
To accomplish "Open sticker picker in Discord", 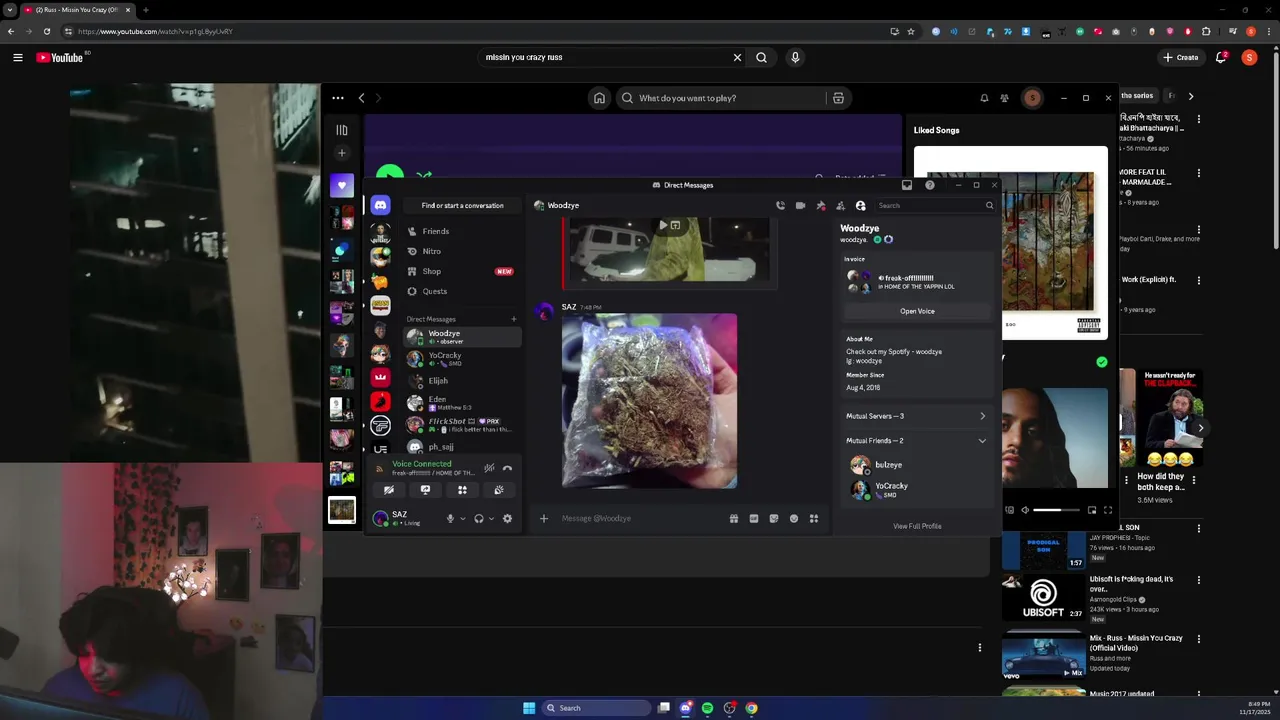I will 774,518.
